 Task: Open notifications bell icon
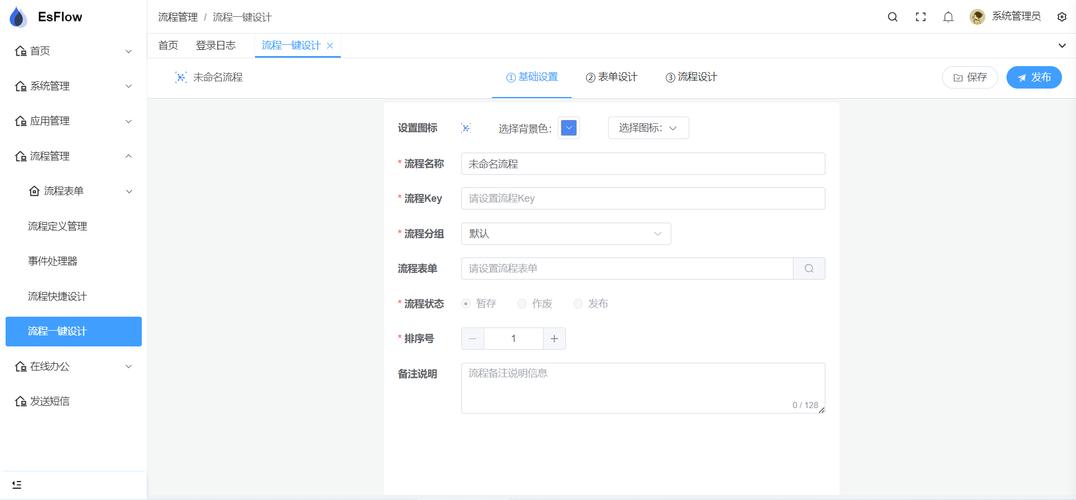tap(948, 17)
